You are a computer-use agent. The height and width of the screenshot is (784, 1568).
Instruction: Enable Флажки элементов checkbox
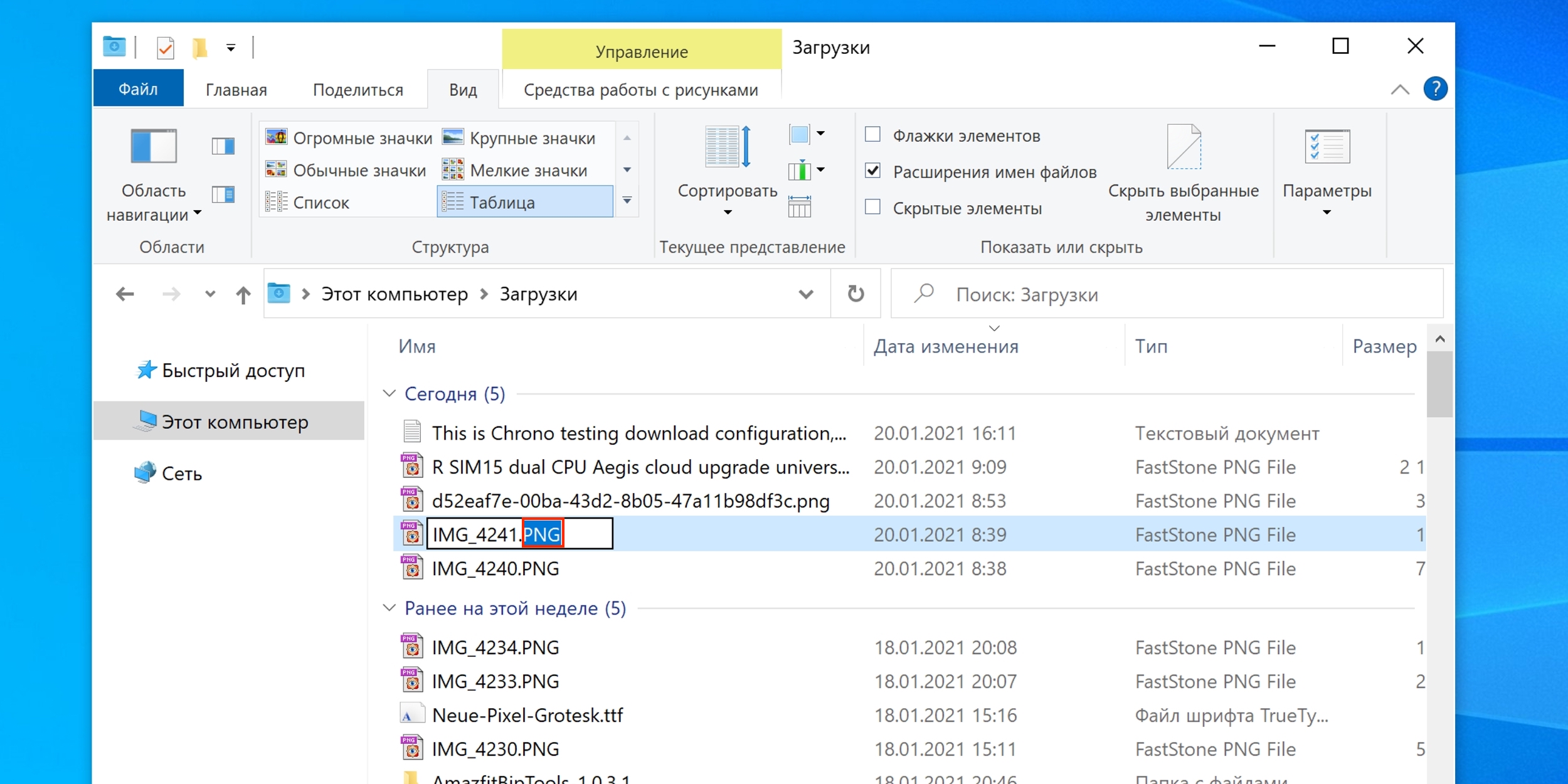pyautogui.click(x=872, y=135)
